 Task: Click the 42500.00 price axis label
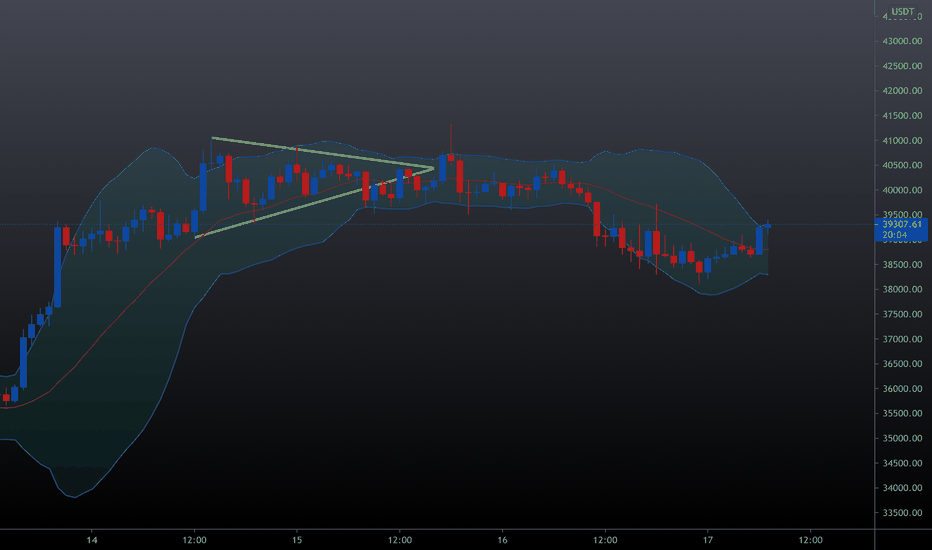[x=902, y=66]
